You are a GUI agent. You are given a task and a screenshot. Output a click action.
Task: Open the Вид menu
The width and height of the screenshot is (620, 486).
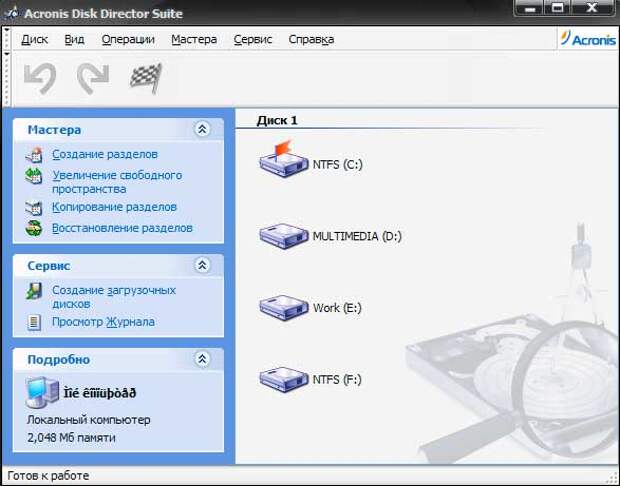pyautogui.click(x=74, y=40)
